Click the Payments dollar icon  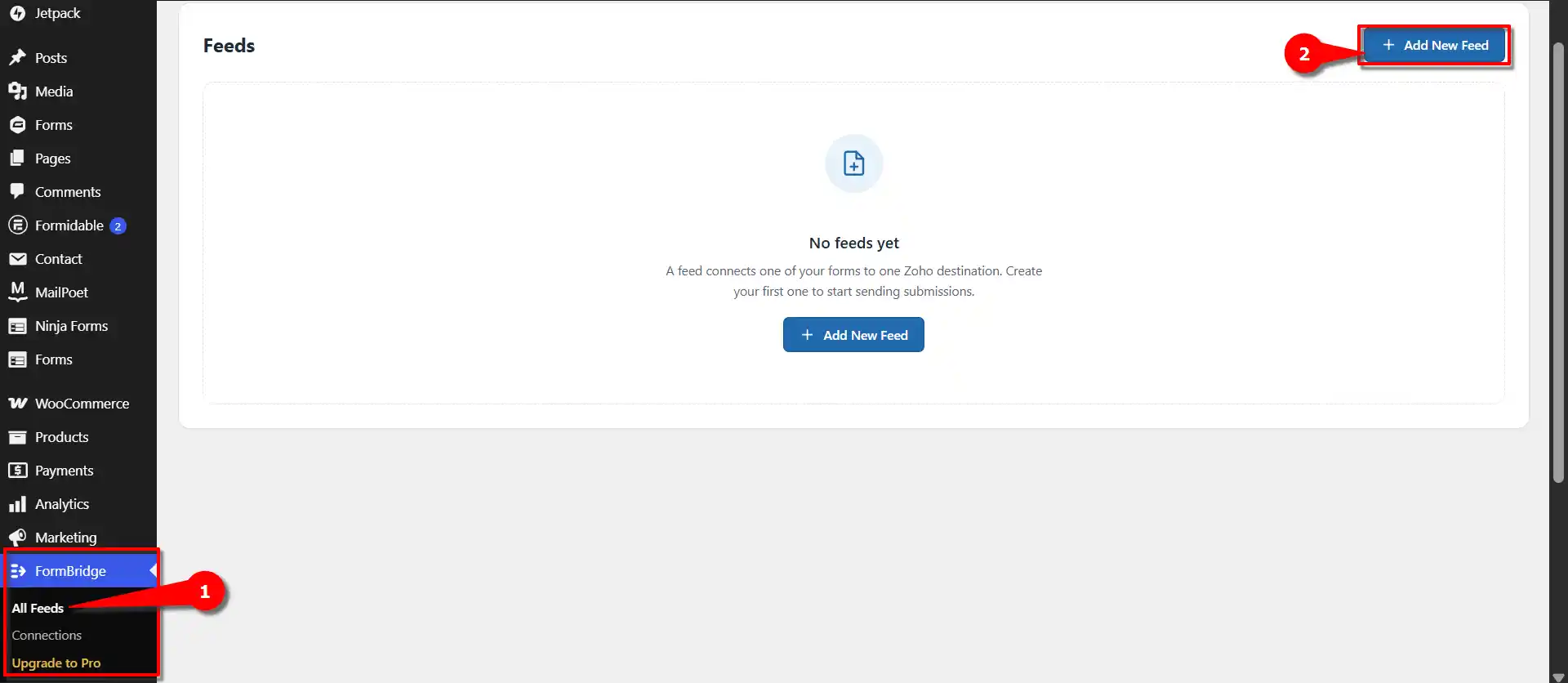coord(17,471)
